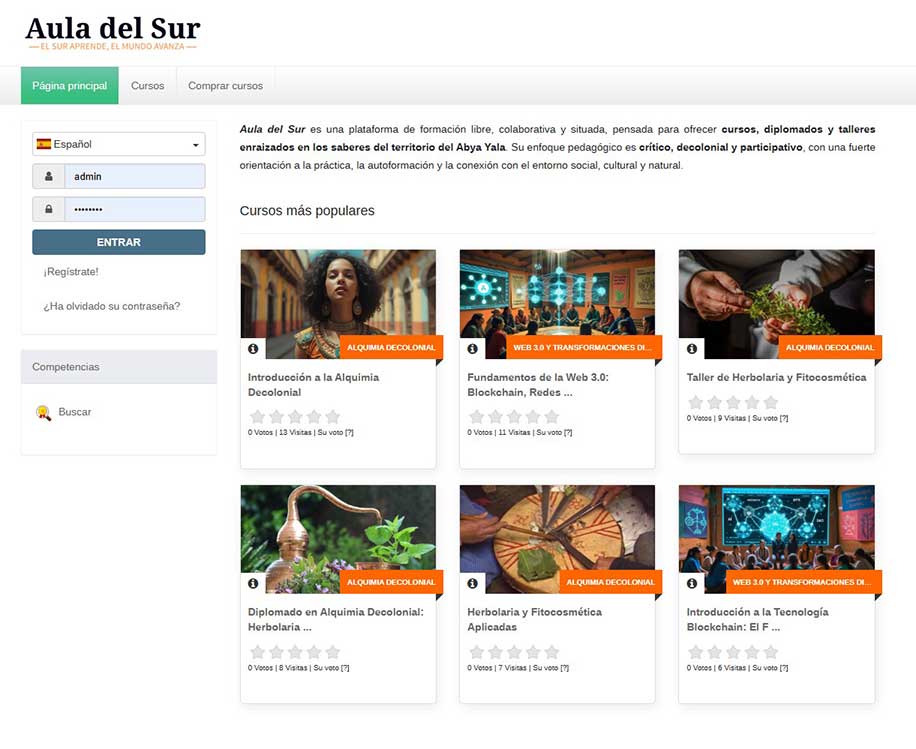The width and height of the screenshot is (916, 749).
Task: Click the ENTRAR login button
Action: (x=119, y=242)
